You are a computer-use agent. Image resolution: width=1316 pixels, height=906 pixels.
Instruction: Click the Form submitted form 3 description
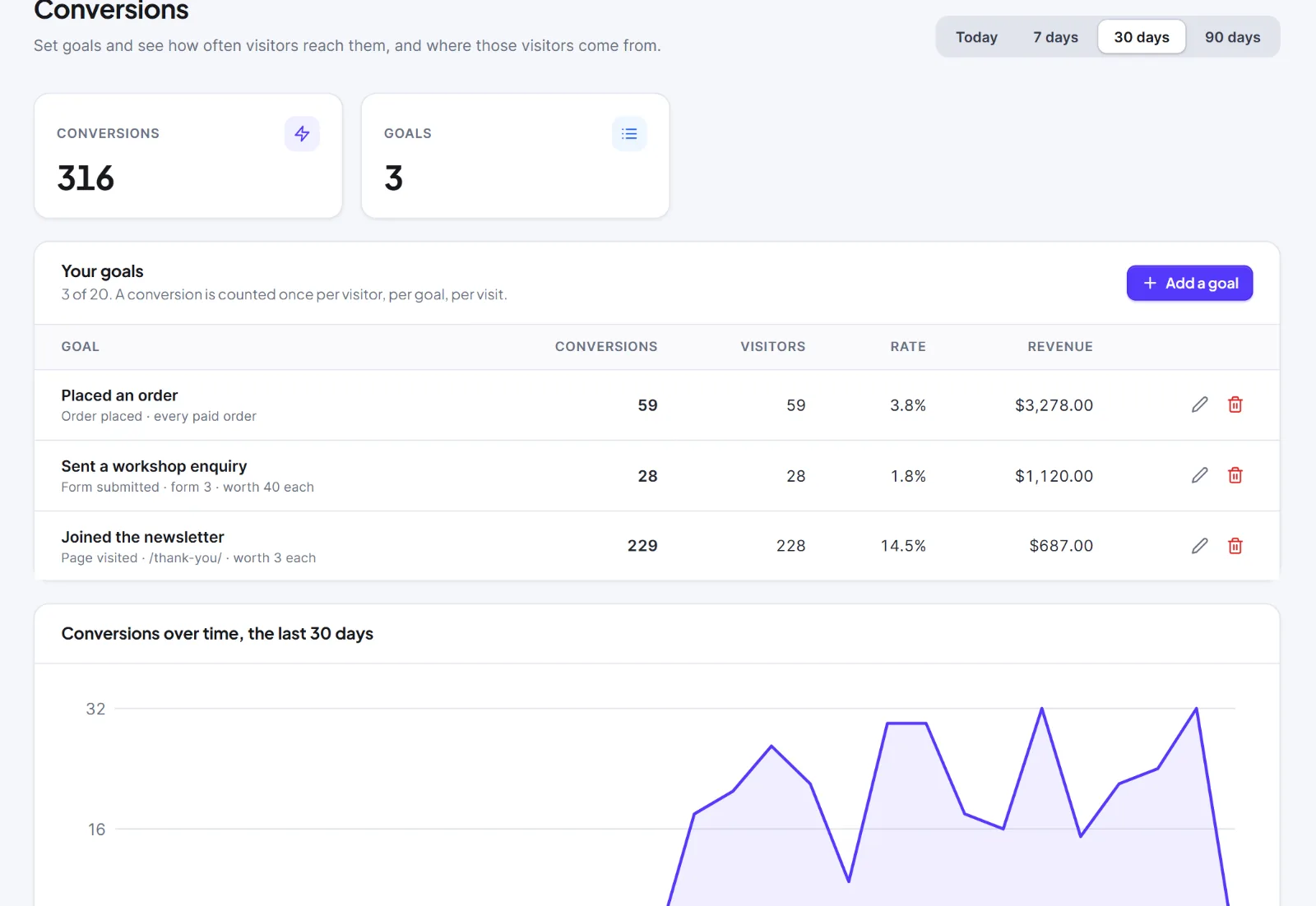click(x=188, y=488)
